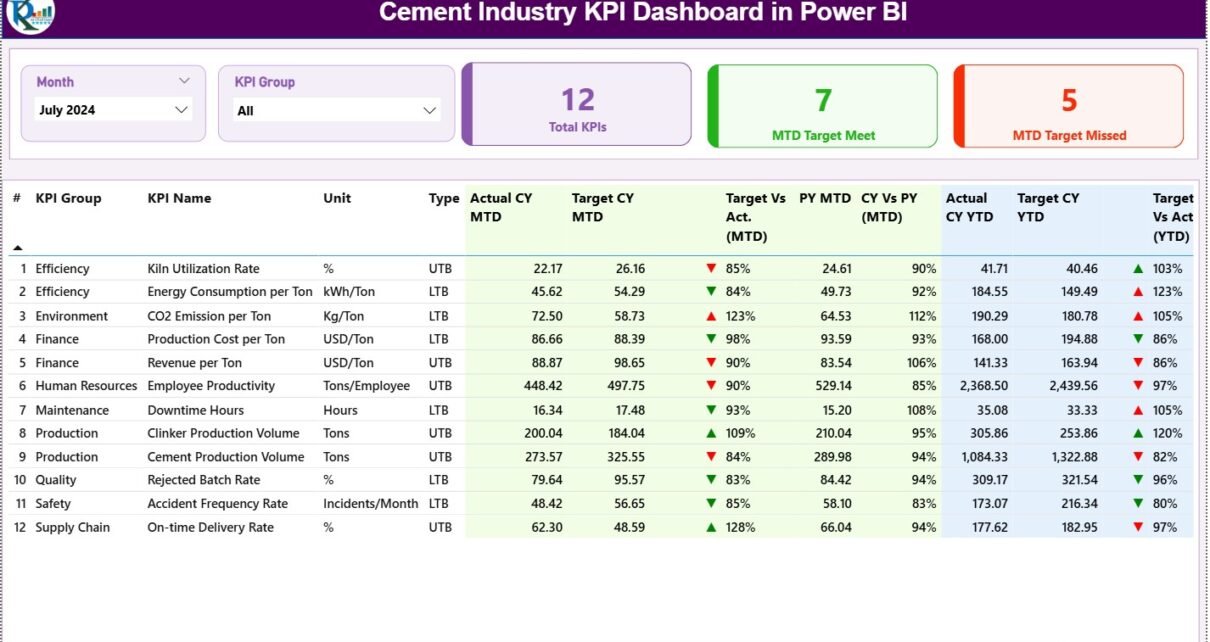Click the Actual CY MTD column header
The height and width of the screenshot is (642, 1210).
pos(500,207)
